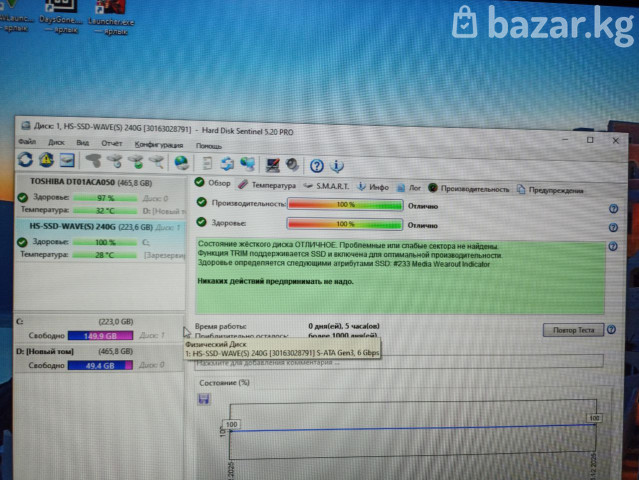639x480 pixels.
Task: Open the Конфигурация menu
Action: click(x=158, y=145)
